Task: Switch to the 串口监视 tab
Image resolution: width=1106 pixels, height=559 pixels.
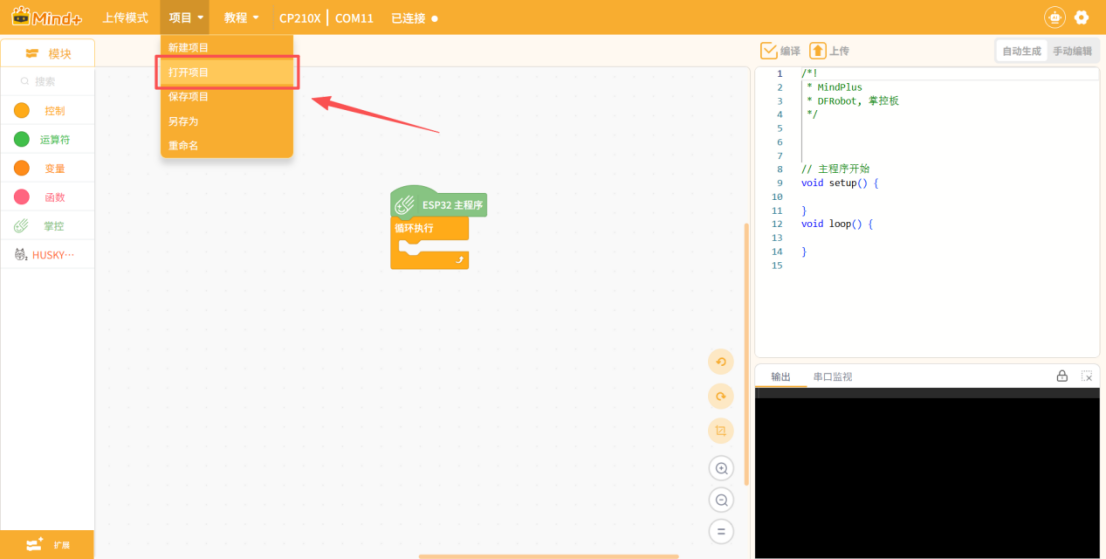Action: tap(832, 377)
